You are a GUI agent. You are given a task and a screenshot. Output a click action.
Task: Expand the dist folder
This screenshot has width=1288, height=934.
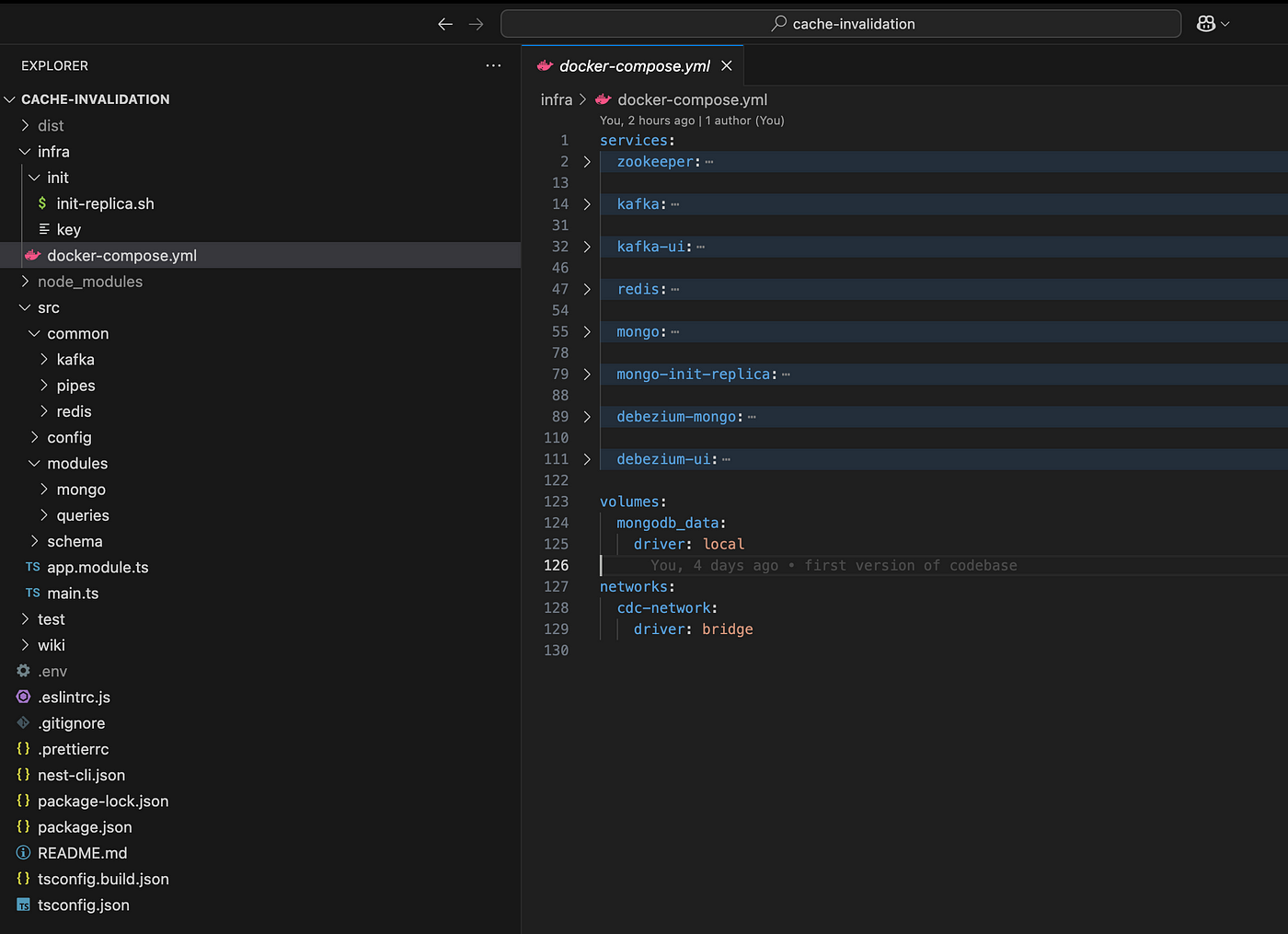click(260, 125)
